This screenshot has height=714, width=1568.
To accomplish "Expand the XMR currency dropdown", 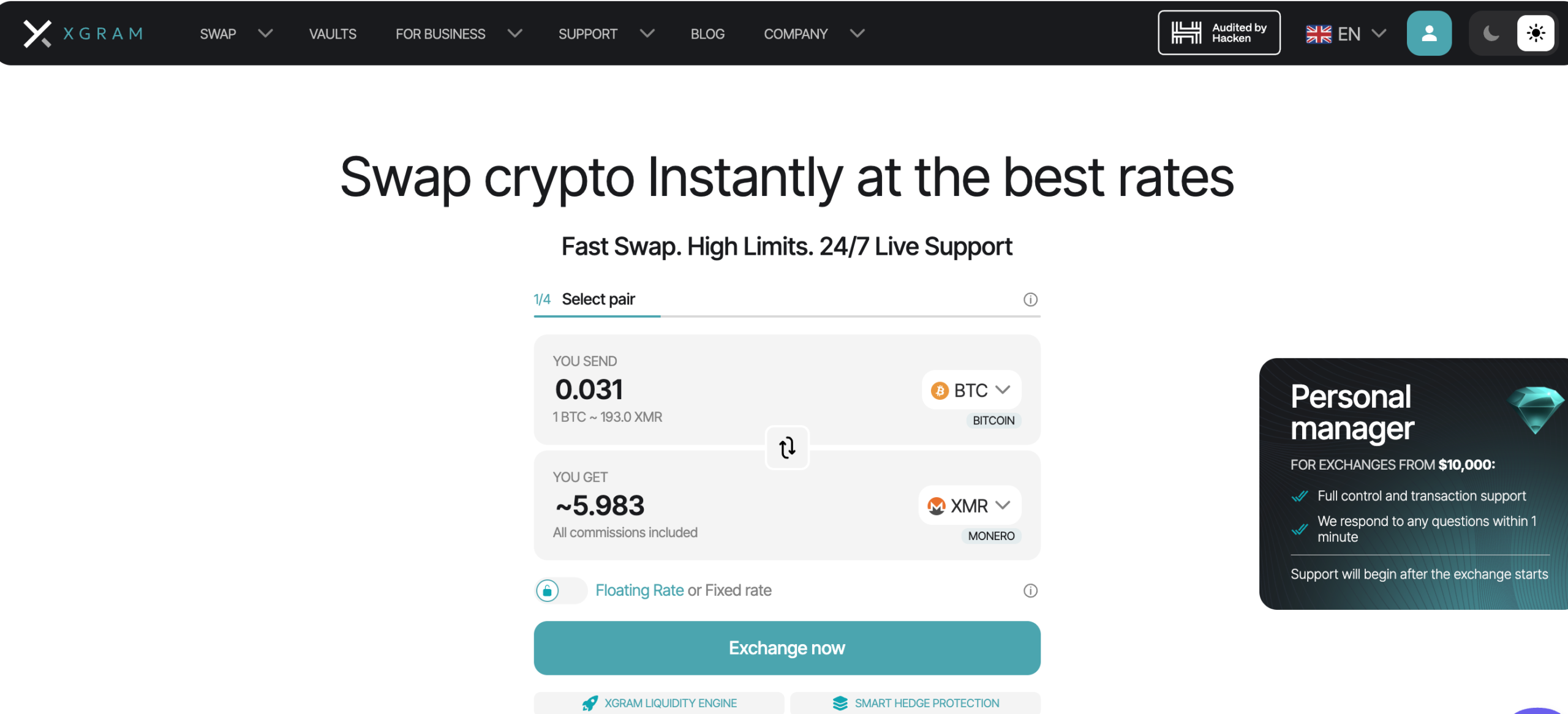I will click(x=1003, y=505).
